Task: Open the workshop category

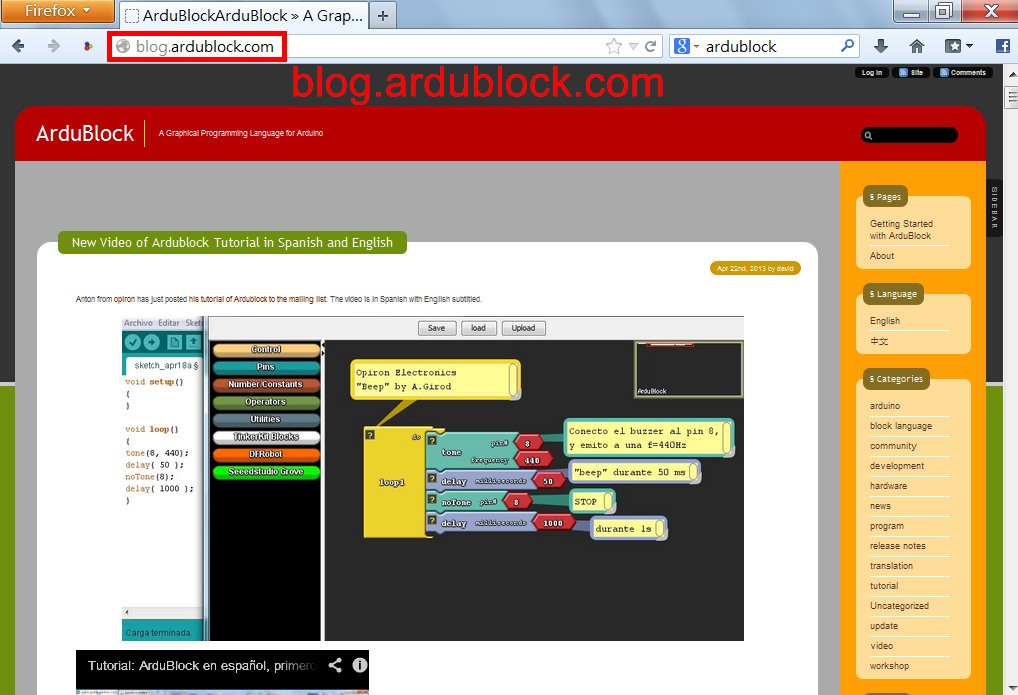Action: (x=889, y=666)
